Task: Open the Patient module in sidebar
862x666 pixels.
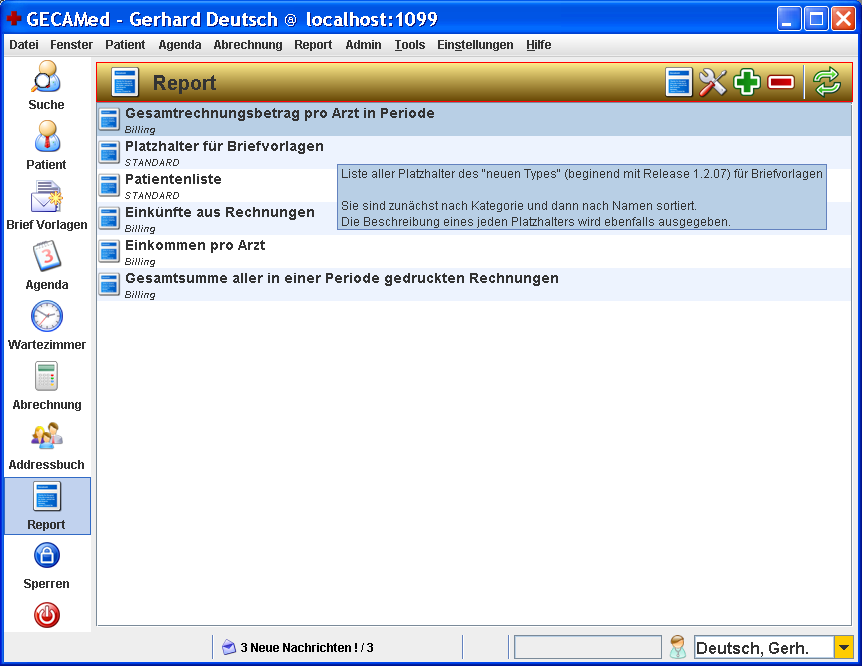Action: coord(46,146)
